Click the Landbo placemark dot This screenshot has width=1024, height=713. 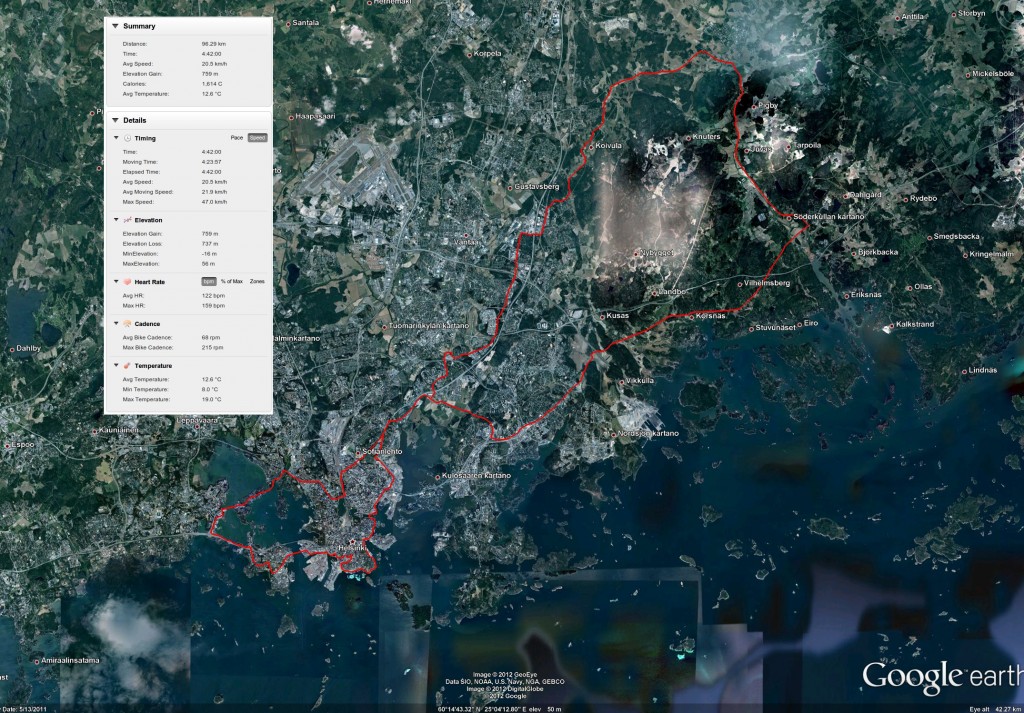coord(654,293)
